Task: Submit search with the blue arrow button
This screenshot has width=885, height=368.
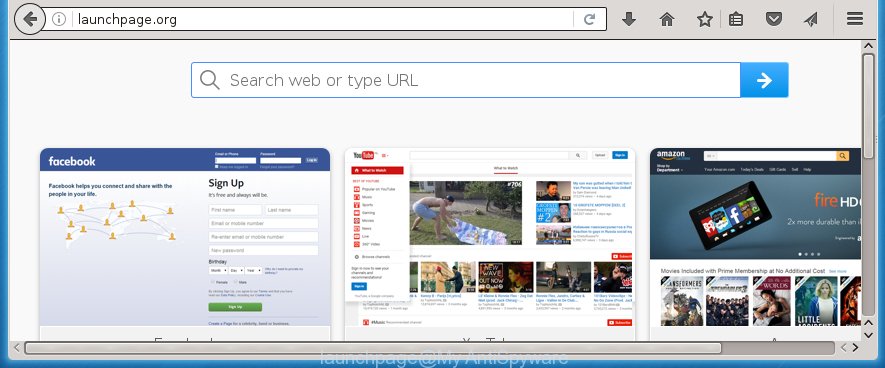Action: click(764, 80)
